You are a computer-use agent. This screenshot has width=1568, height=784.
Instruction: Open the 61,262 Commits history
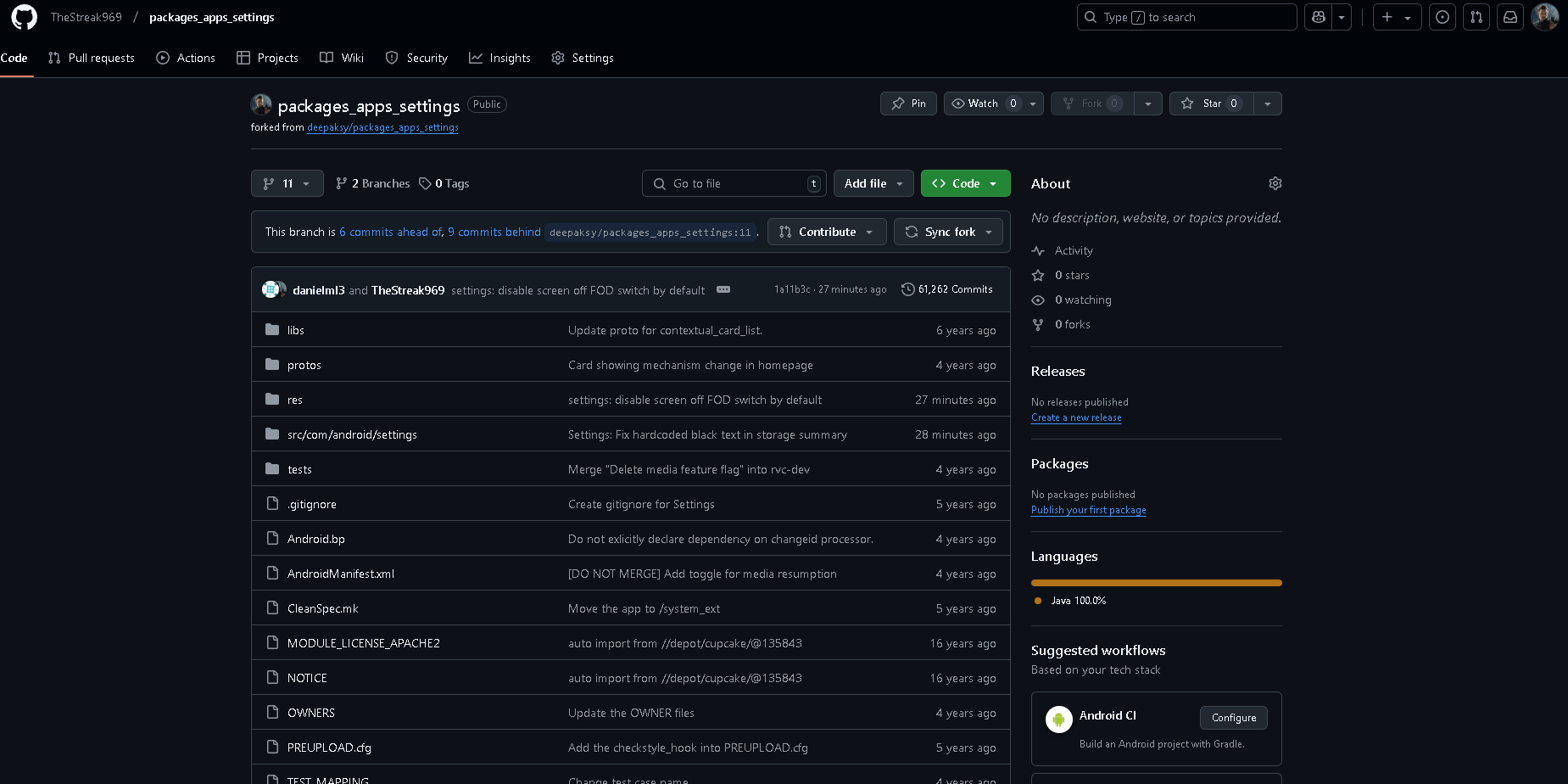point(947,289)
